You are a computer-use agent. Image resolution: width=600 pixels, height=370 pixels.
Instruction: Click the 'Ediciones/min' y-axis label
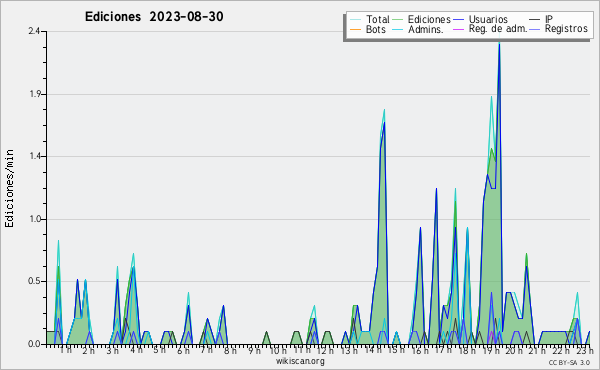click(x=9, y=188)
